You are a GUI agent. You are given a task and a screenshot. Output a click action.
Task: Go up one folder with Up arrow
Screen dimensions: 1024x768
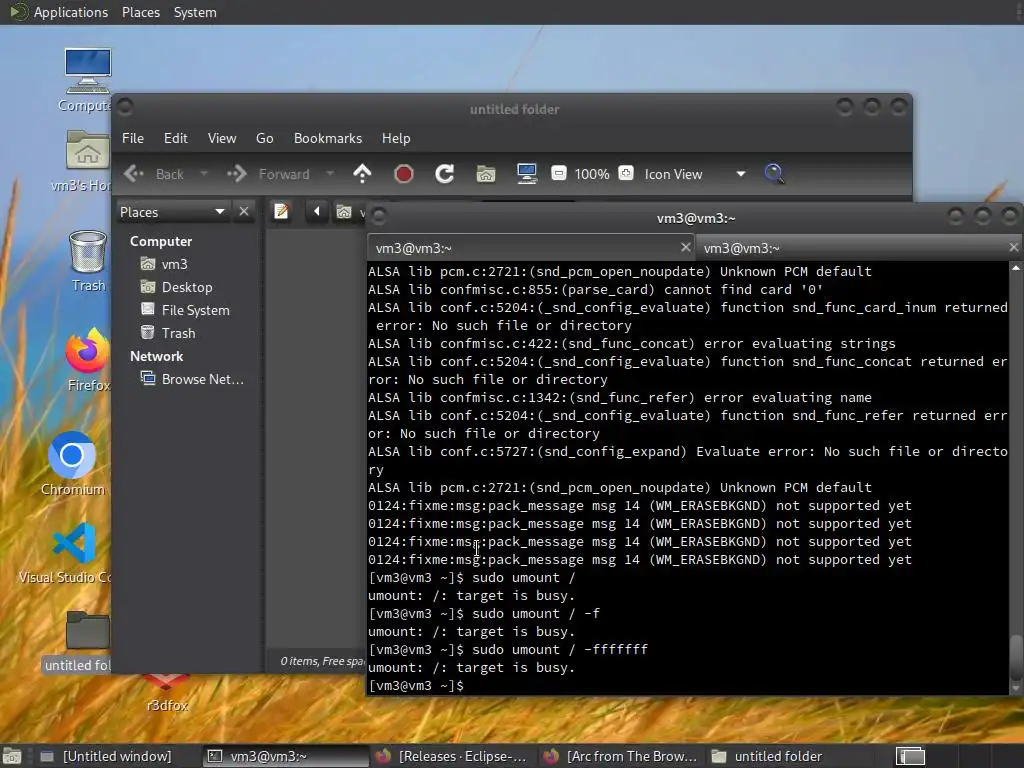[362, 174]
